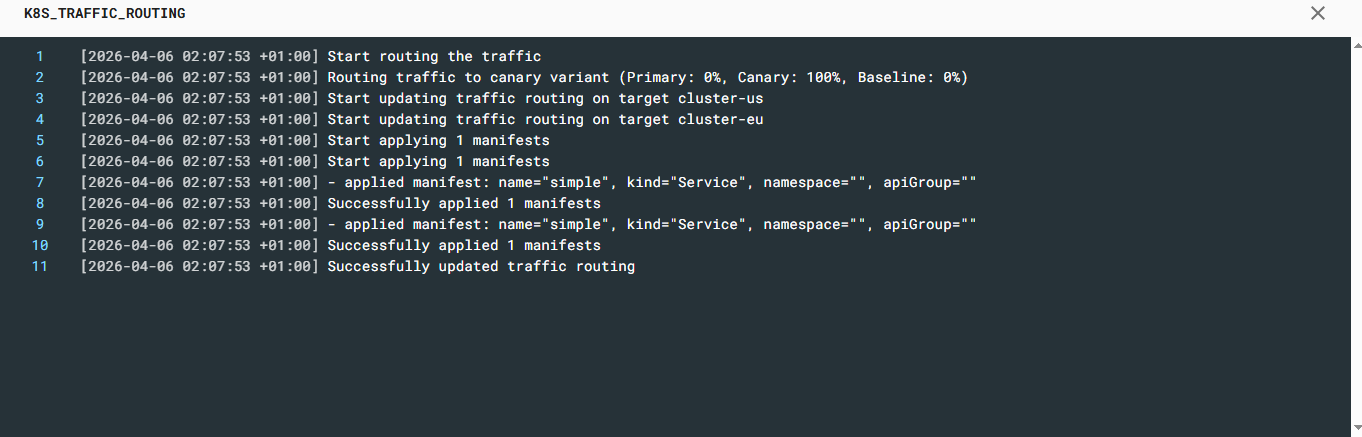Select line number 2 in the log gutter

(x=40, y=77)
